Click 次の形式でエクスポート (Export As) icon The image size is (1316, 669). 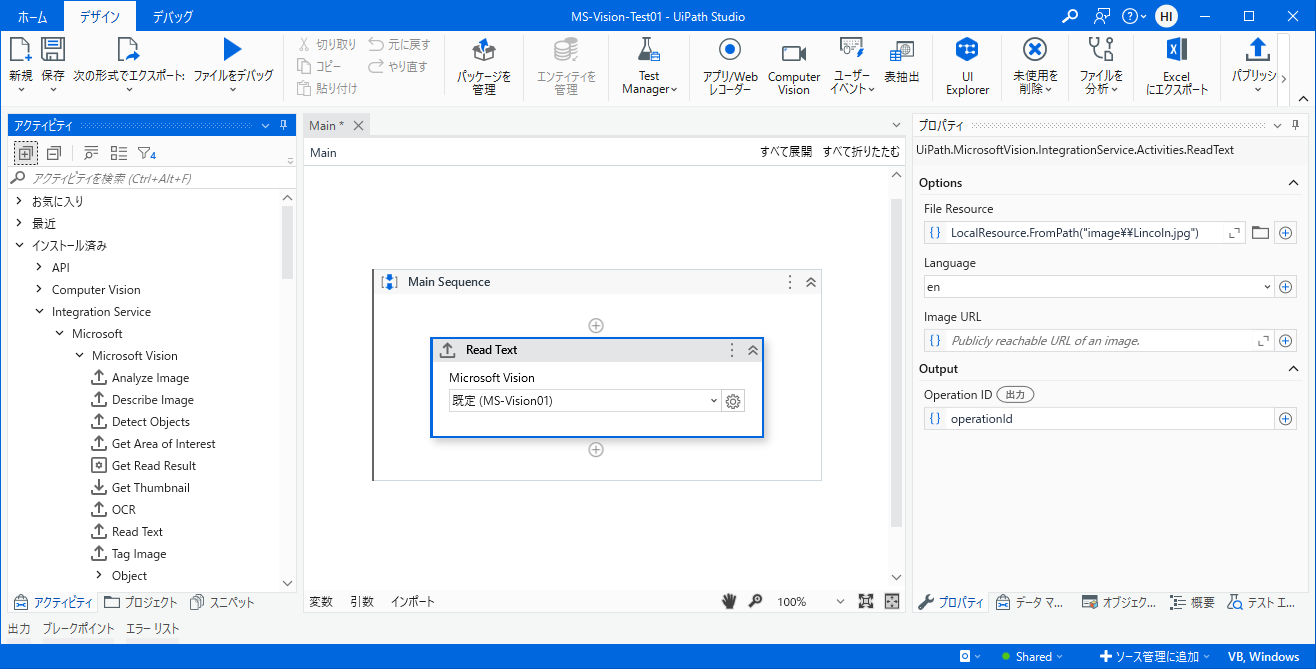point(128,50)
